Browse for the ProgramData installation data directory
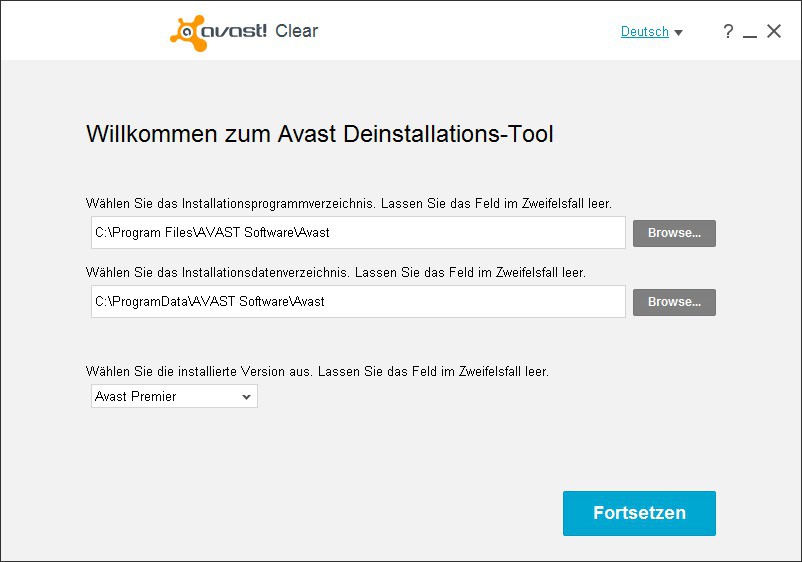This screenshot has height=562, width=802. click(674, 302)
